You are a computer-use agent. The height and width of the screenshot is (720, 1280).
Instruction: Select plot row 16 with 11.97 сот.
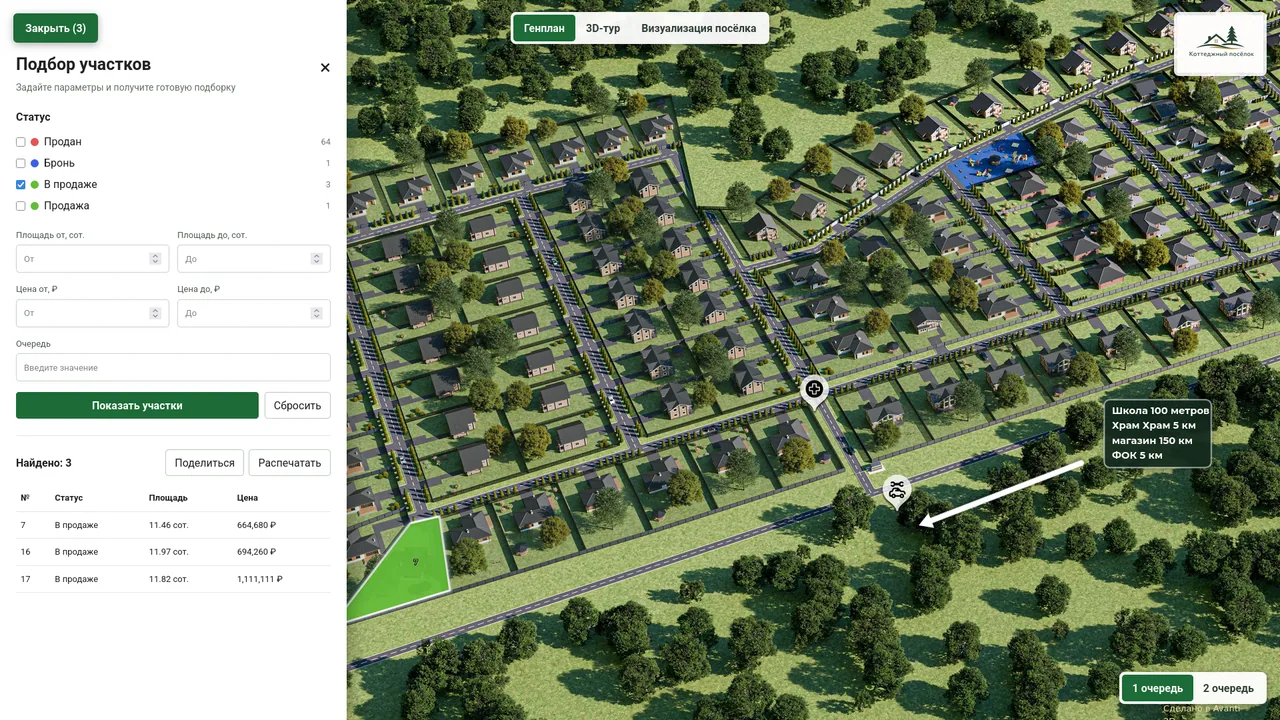pyautogui.click(x=173, y=552)
